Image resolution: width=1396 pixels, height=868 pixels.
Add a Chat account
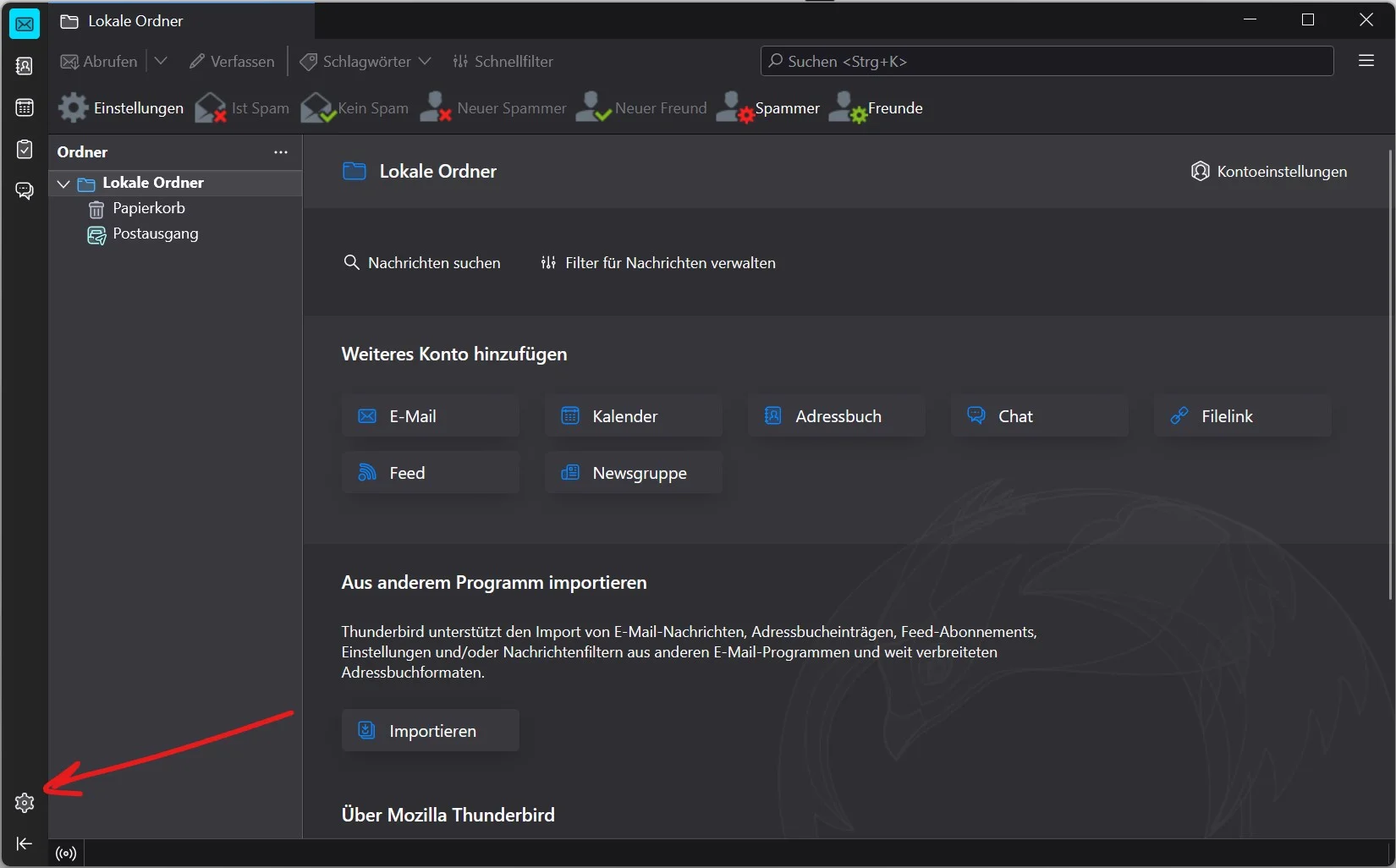[1040, 416]
